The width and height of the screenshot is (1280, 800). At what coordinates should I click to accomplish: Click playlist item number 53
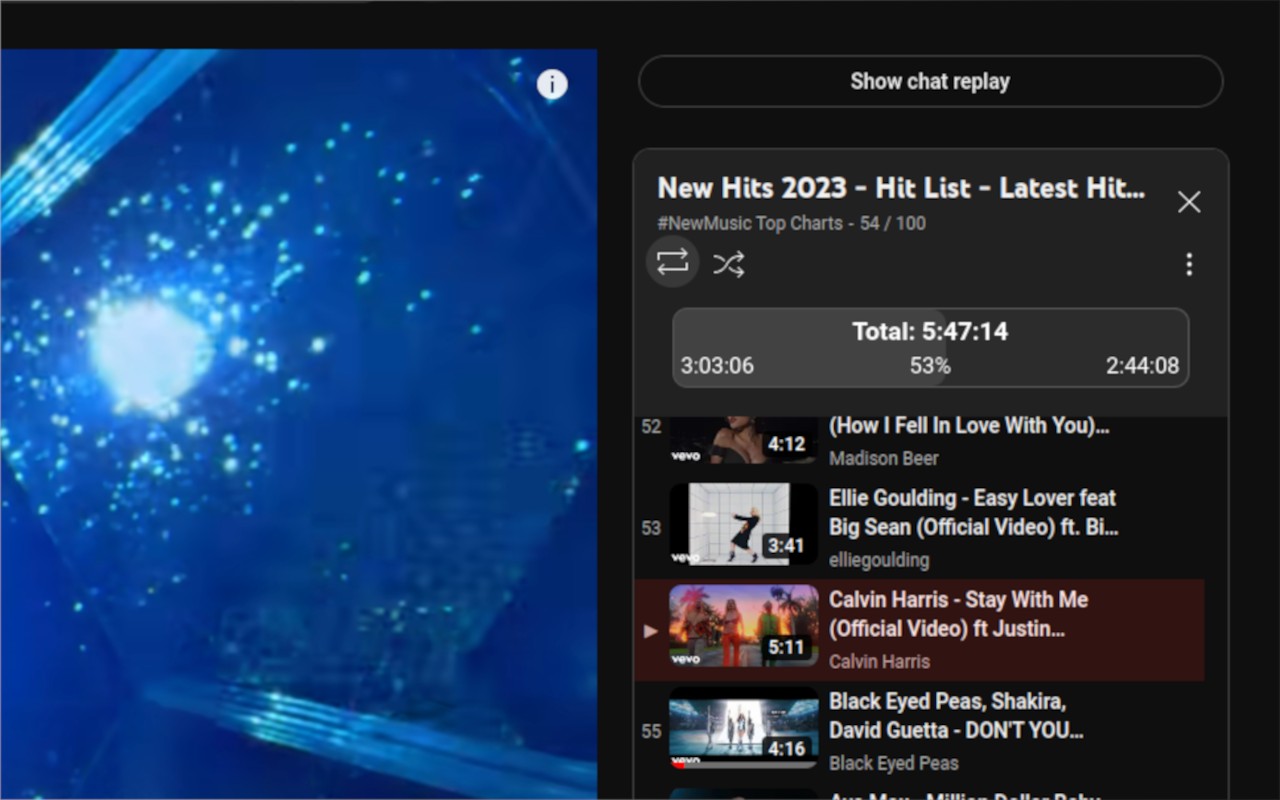(x=651, y=528)
